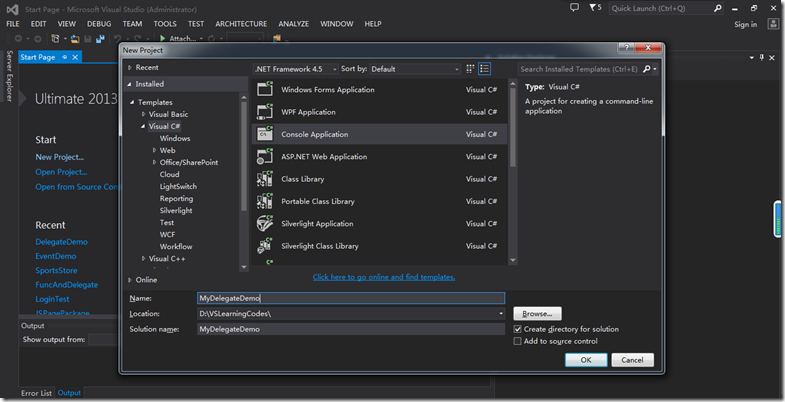Collapse the Installed section
The image size is (785, 402).
[x=130, y=84]
